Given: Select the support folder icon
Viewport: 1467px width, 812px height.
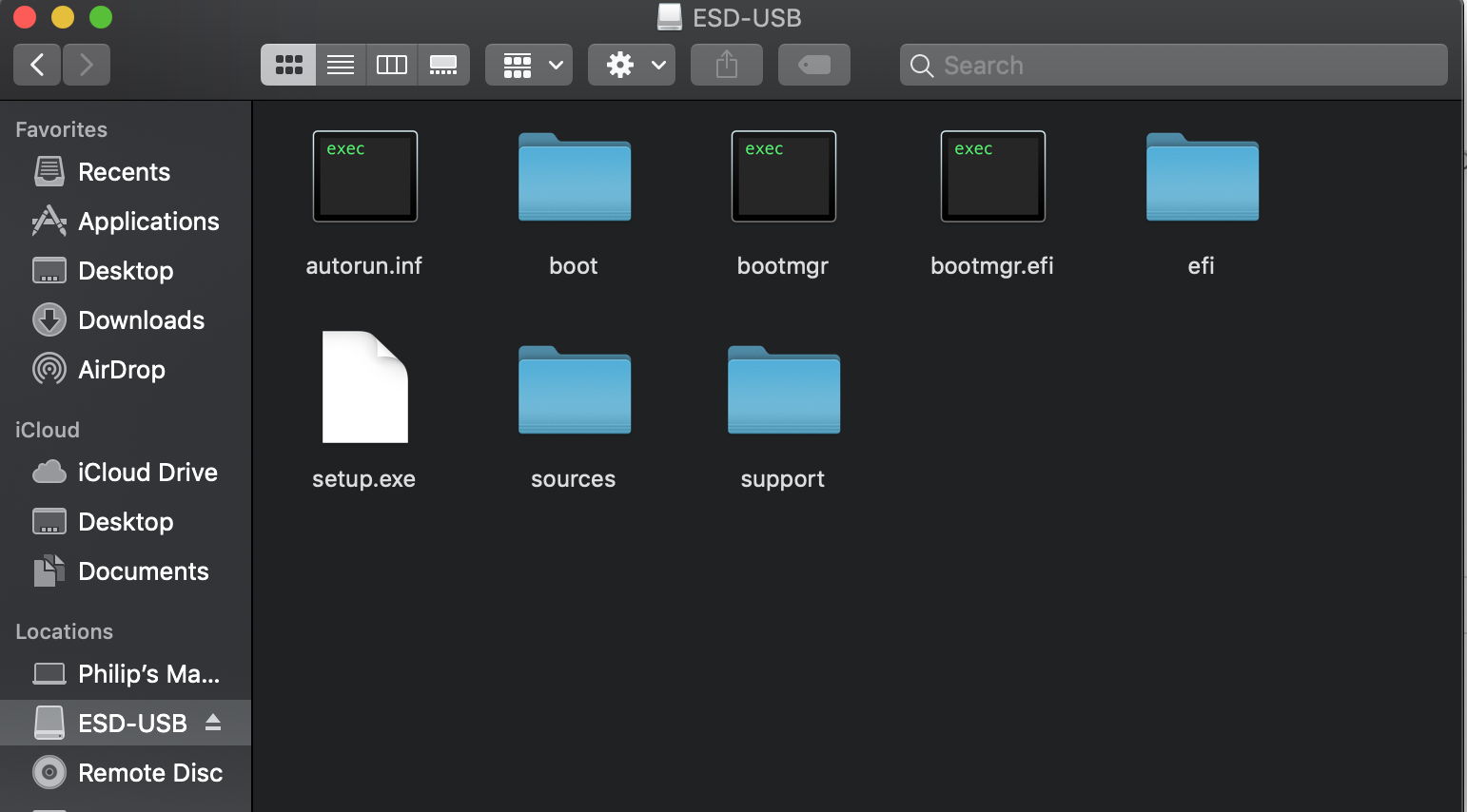Looking at the screenshot, I should [784, 390].
